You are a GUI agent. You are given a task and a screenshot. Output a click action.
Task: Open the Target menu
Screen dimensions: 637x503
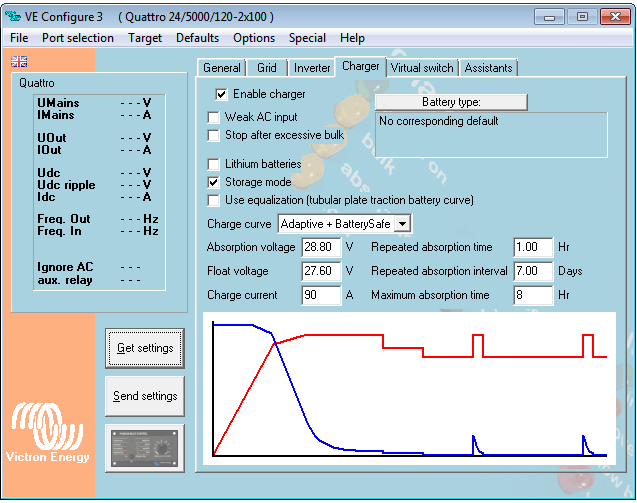145,38
